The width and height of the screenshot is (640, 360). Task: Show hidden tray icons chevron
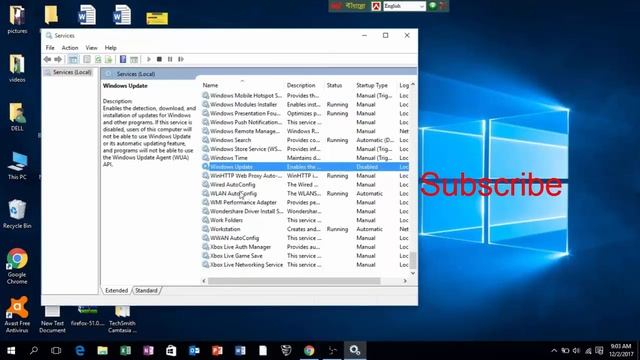(554, 350)
